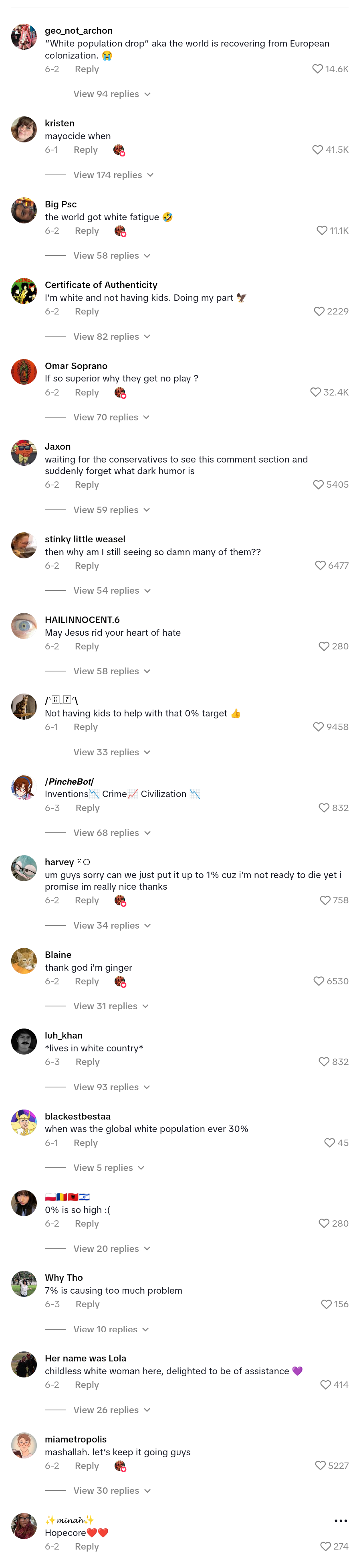Like stinky little weasel's comment

321,566
